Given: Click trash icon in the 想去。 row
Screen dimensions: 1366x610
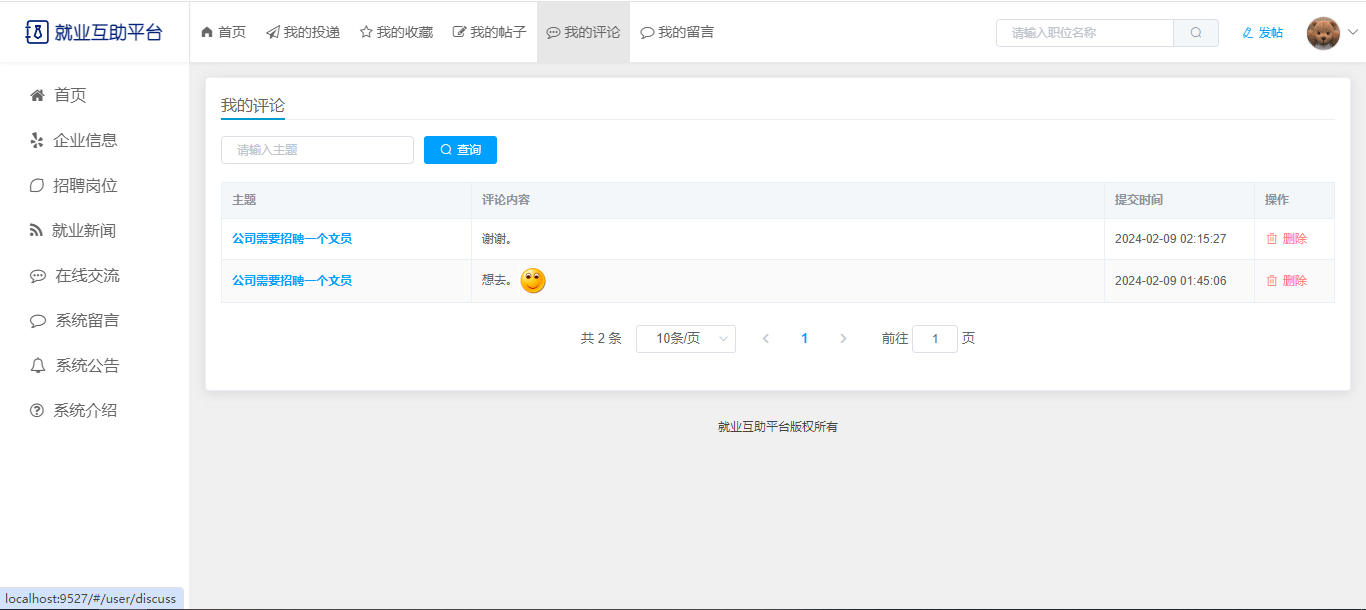Looking at the screenshot, I should (x=1272, y=281).
